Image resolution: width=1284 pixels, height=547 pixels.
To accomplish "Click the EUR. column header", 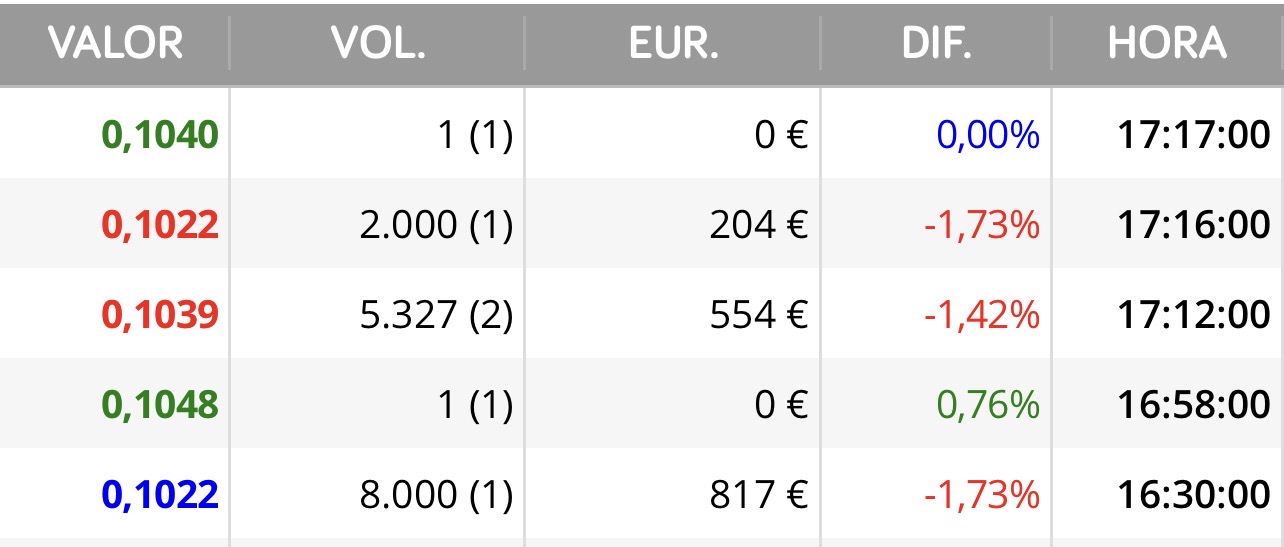I will pos(673,44).
